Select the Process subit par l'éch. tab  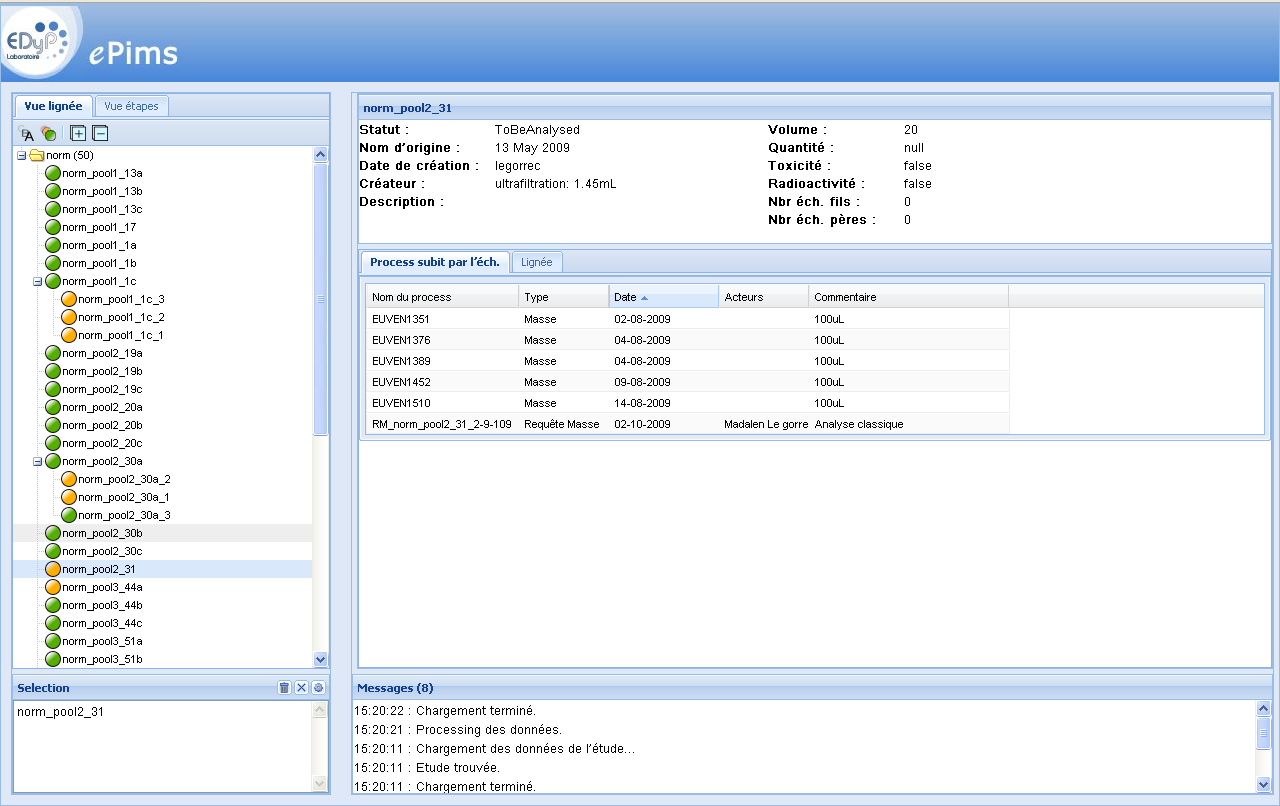434,261
